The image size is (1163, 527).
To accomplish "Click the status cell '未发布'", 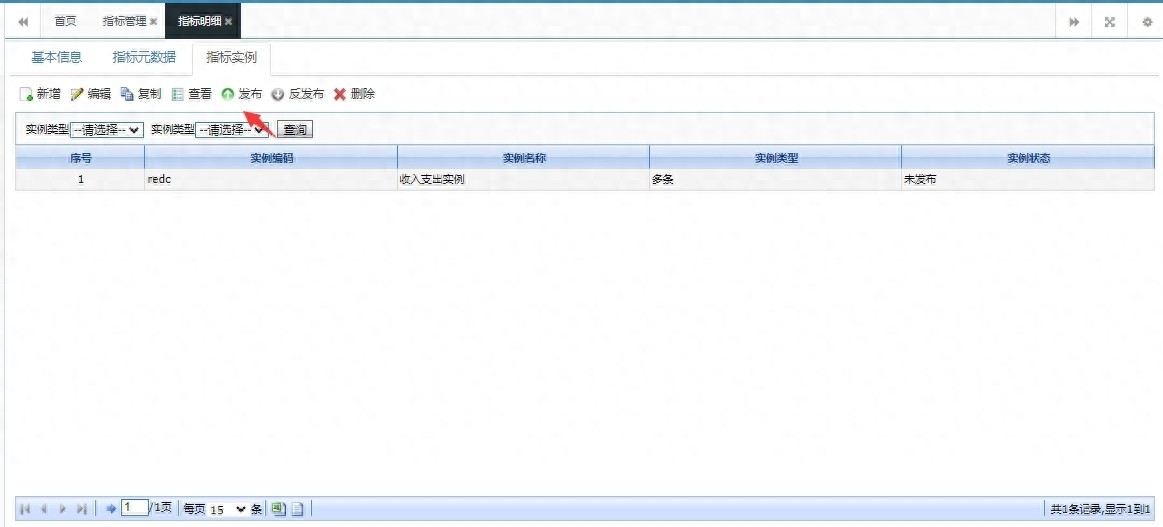I will [1028, 180].
